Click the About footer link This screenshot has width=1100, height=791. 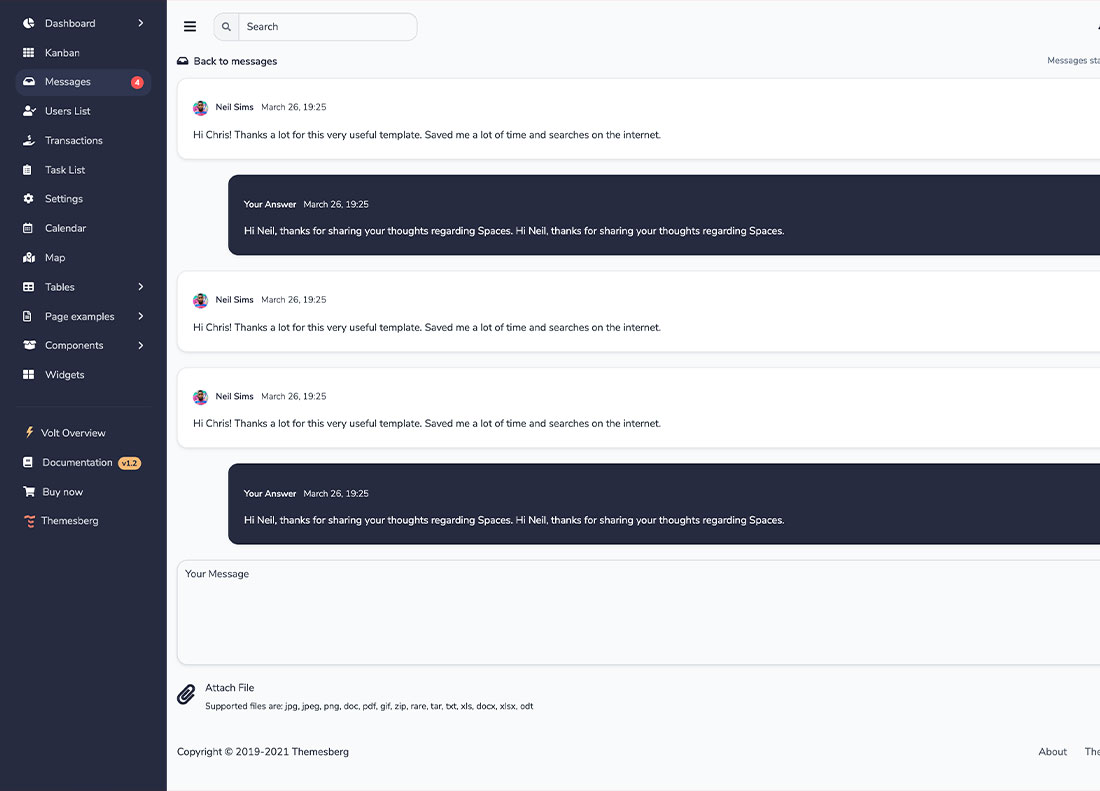1052,752
